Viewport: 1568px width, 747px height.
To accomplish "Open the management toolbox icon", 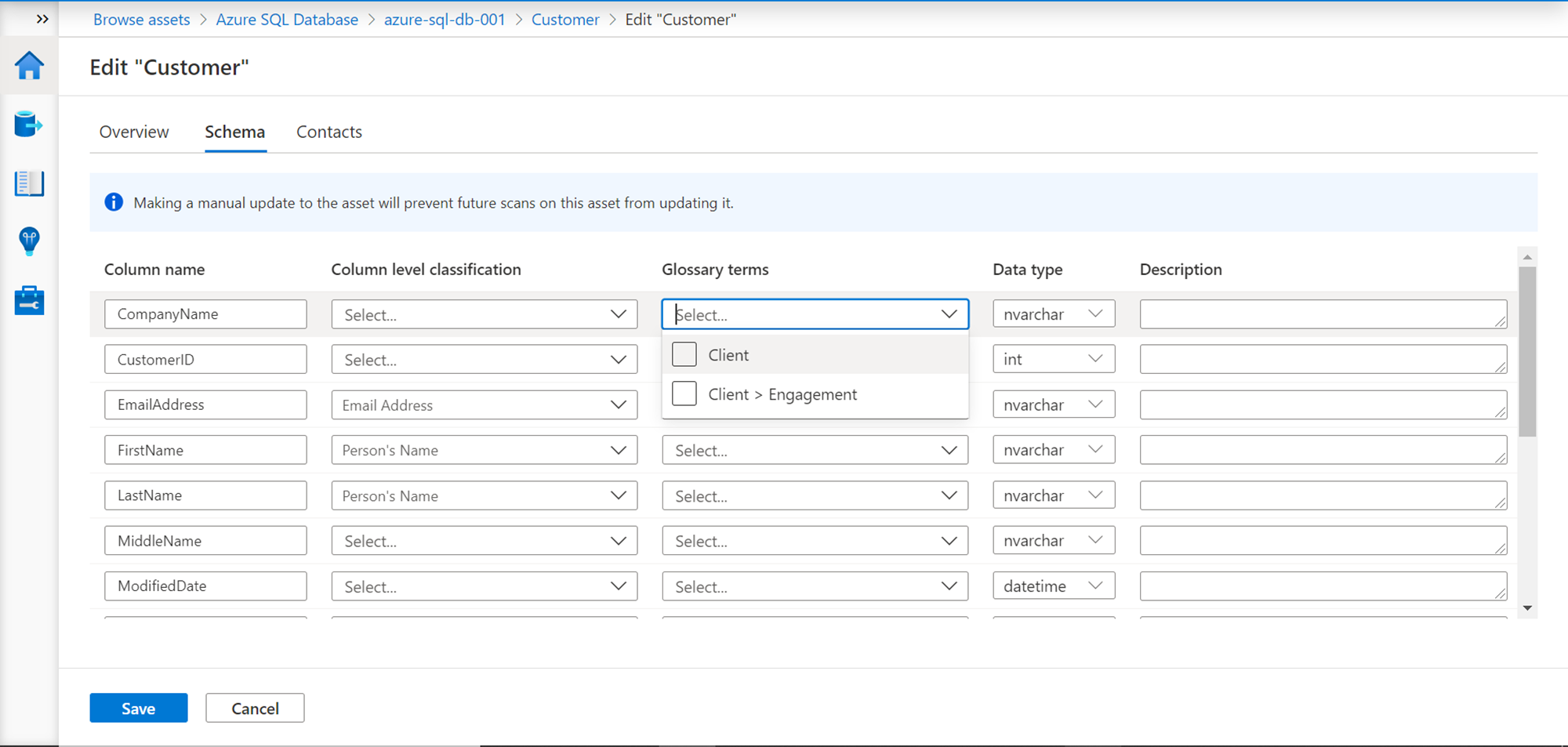I will coord(29,300).
